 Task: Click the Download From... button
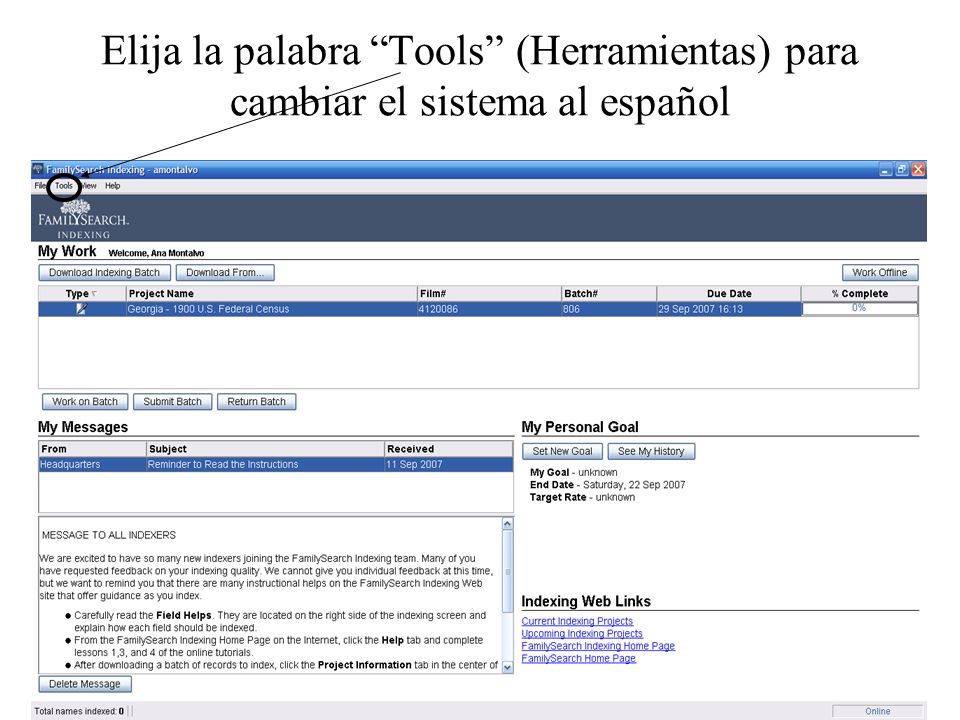tap(225, 273)
